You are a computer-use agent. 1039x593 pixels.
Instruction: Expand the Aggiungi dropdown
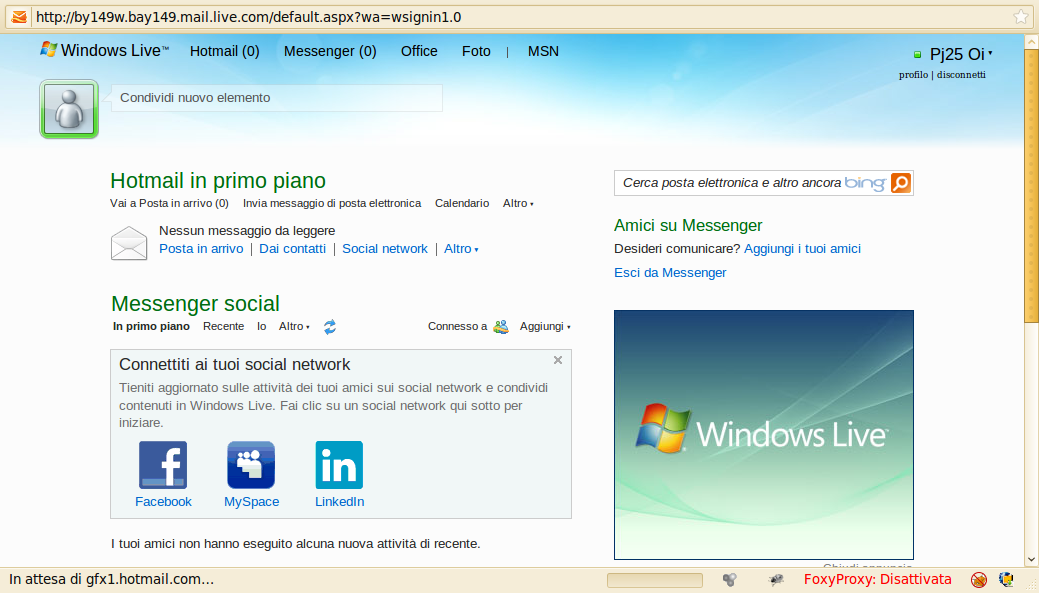coord(545,327)
